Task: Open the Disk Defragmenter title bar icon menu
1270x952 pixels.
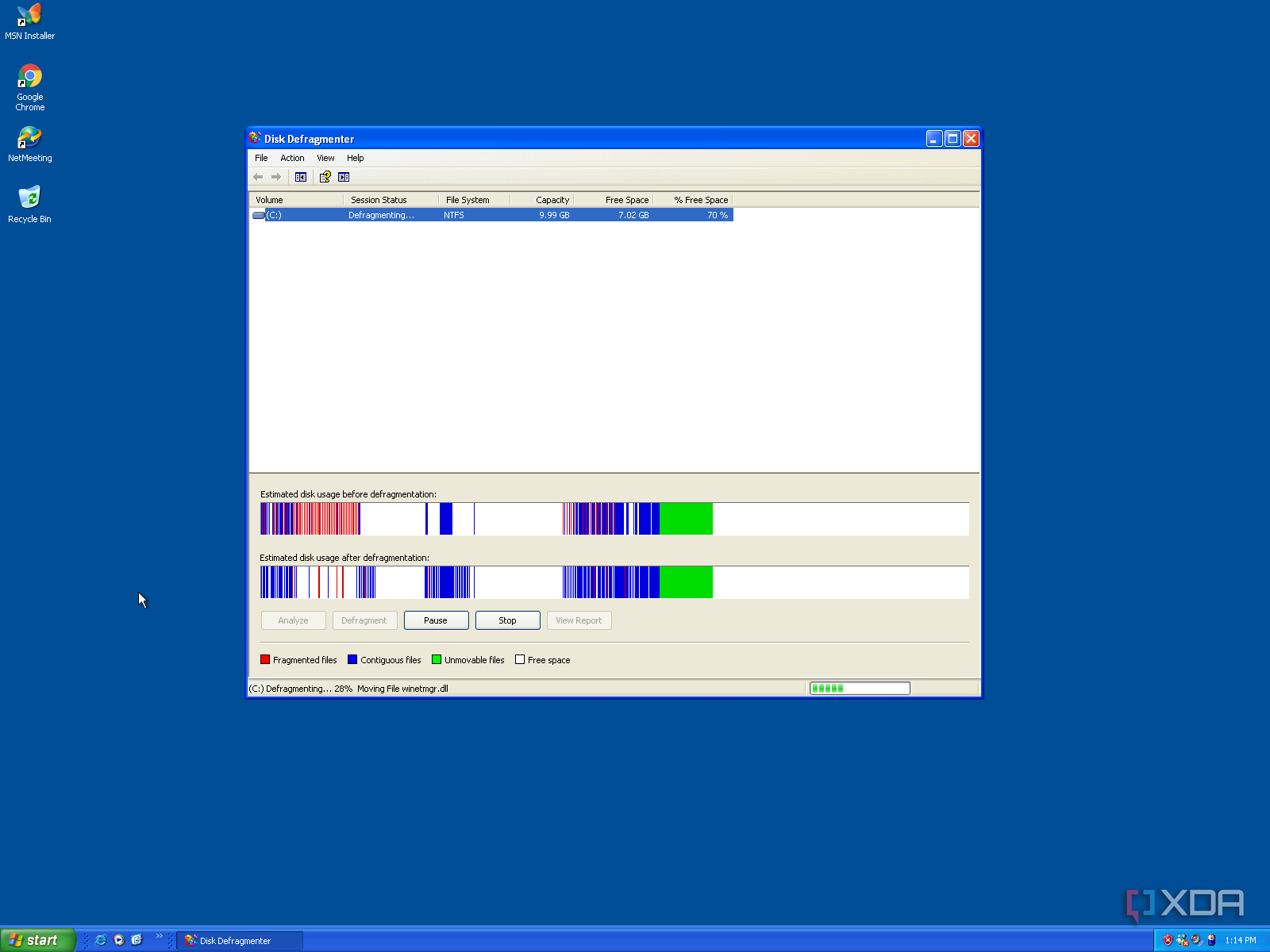Action: click(255, 138)
